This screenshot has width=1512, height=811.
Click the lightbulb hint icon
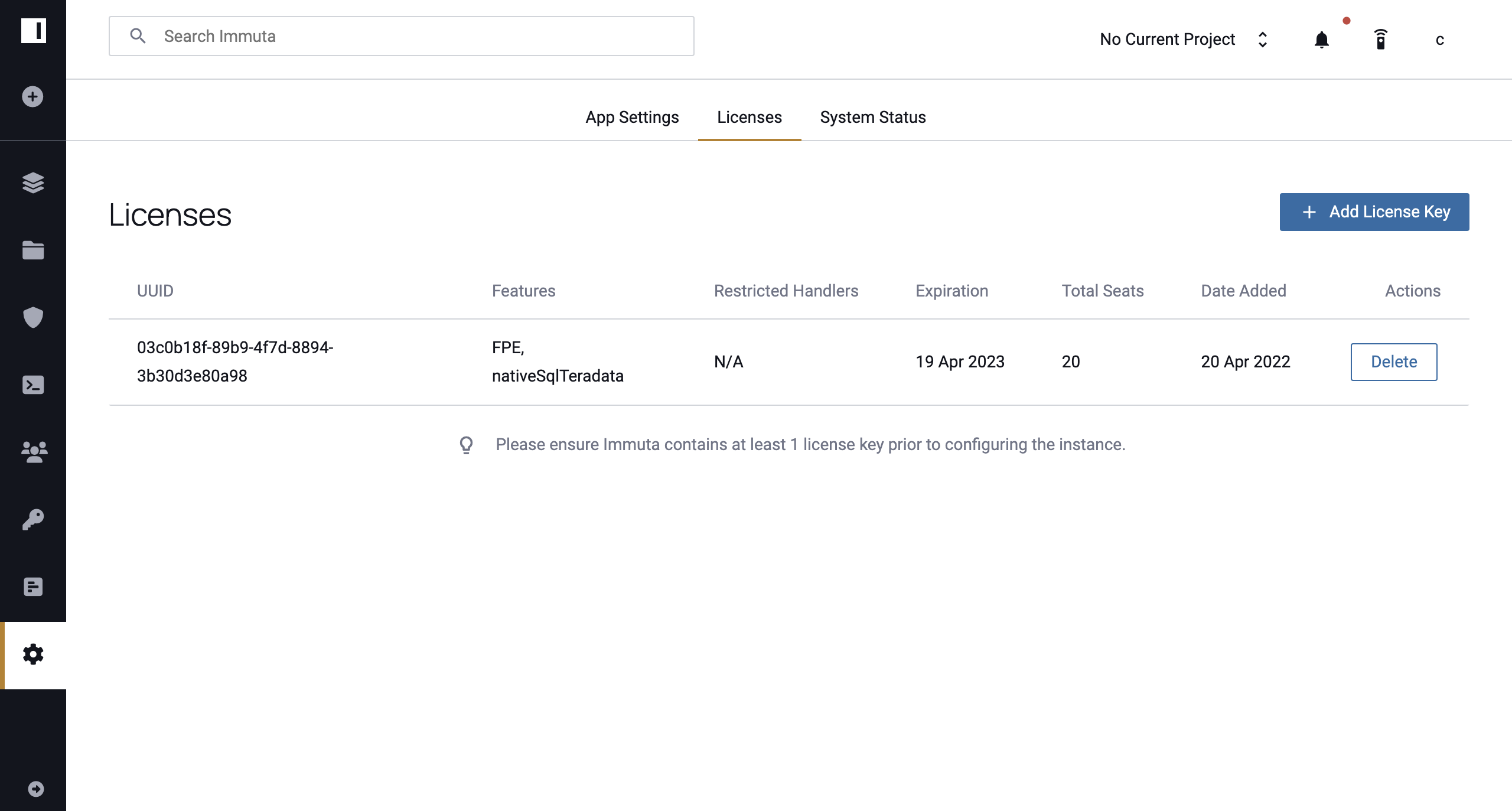pyautogui.click(x=466, y=445)
